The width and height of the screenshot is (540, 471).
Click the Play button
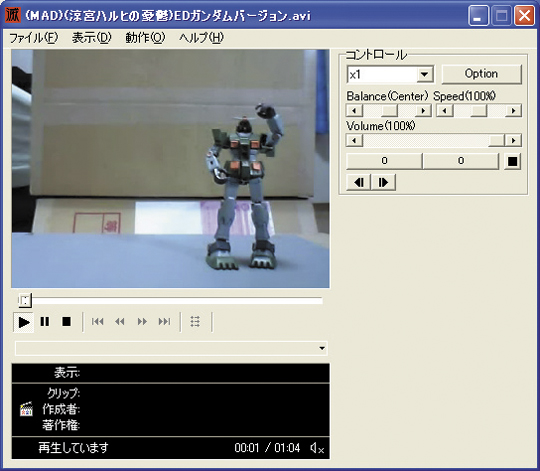tap(23, 322)
